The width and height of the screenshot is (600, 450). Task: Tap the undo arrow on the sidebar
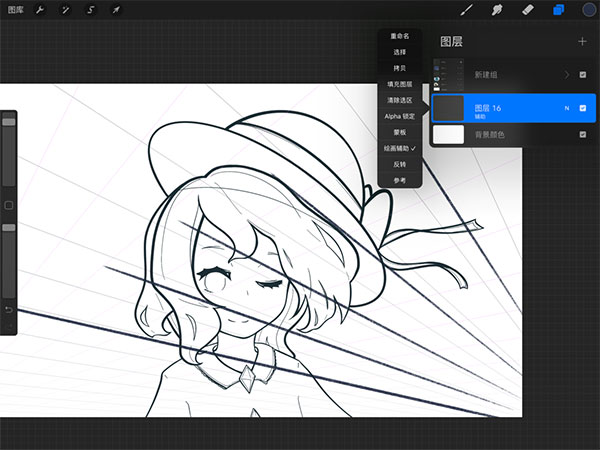tap(9, 309)
